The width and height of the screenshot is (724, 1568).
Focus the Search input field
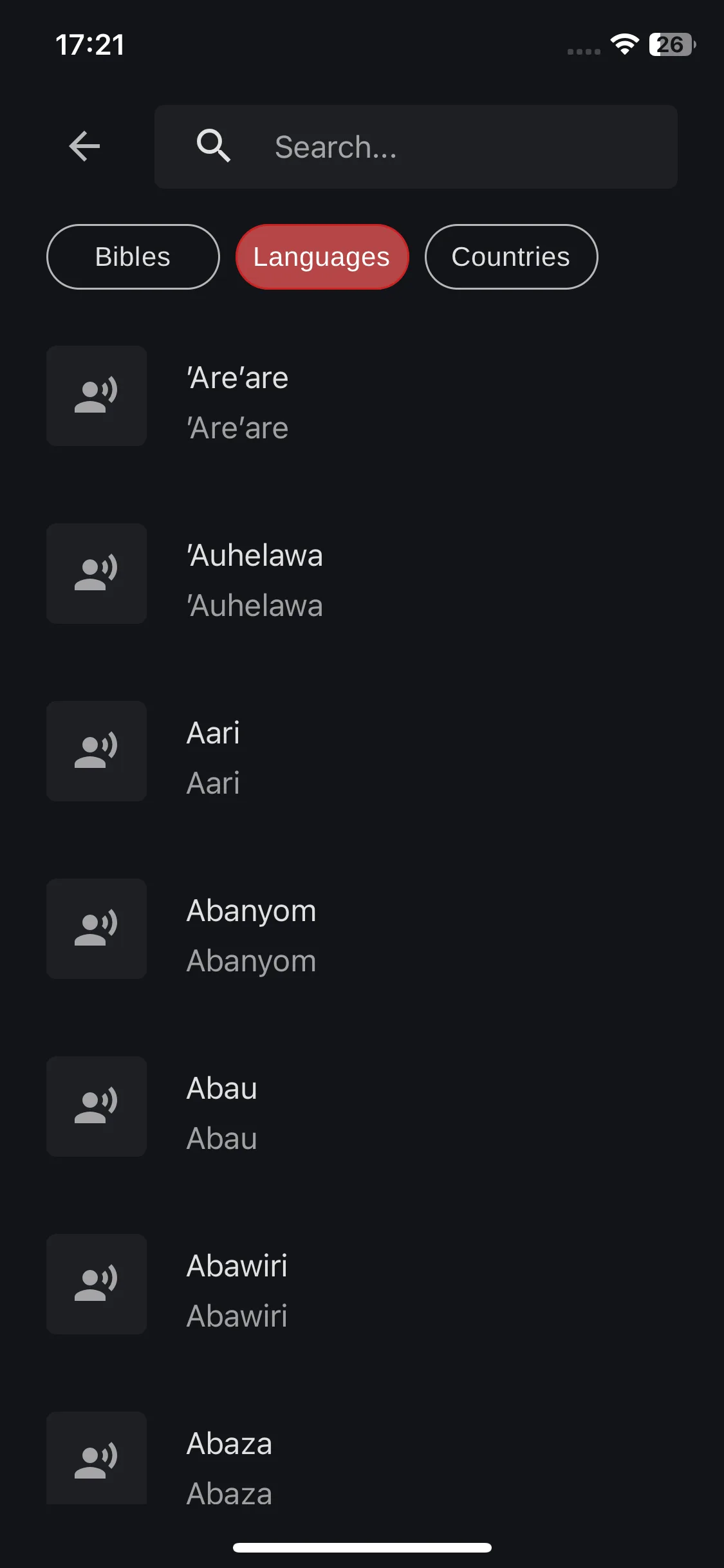[x=416, y=147]
